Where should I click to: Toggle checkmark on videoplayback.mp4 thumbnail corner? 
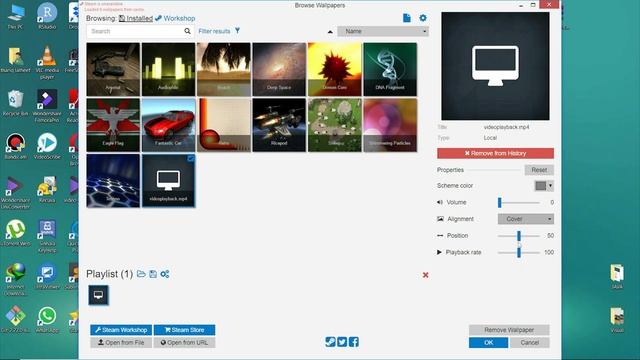tap(191, 158)
